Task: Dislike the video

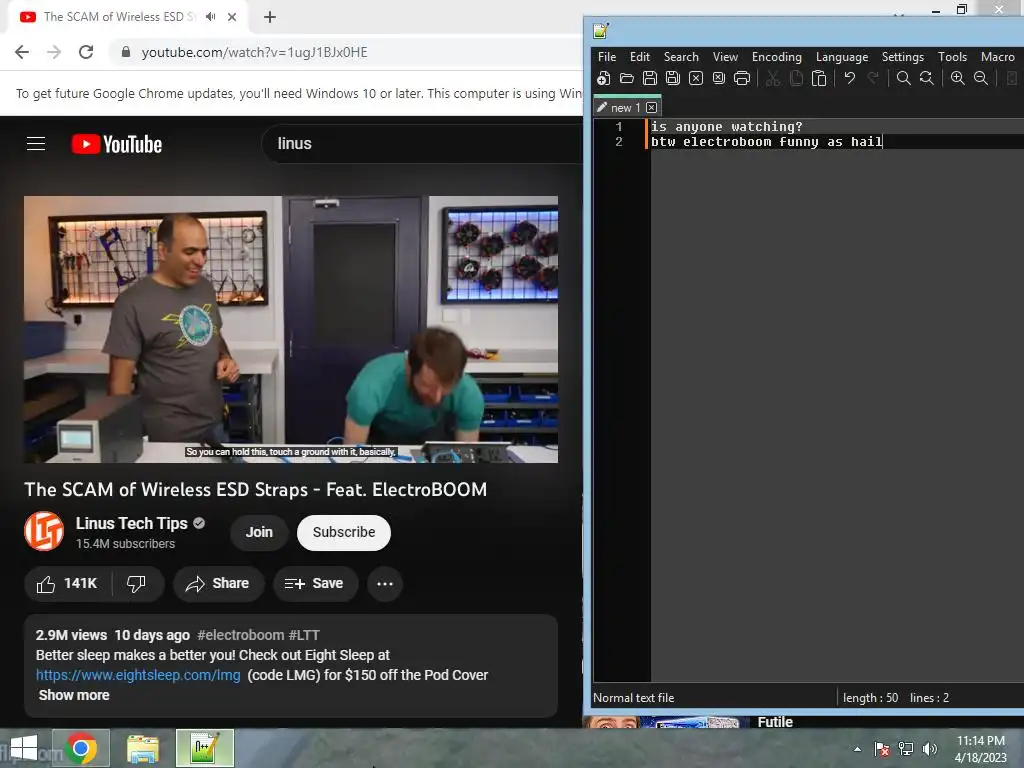Action: coord(137,583)
